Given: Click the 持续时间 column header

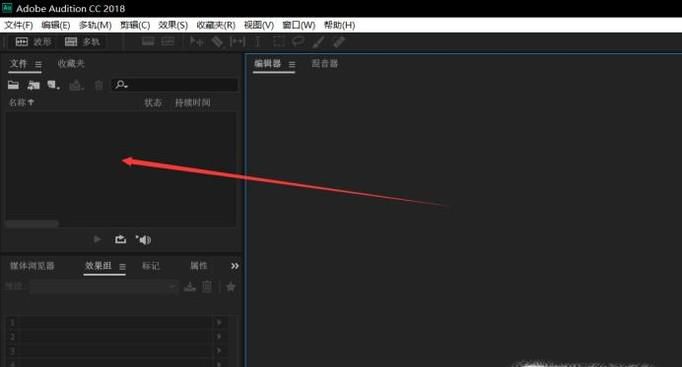Looking at the screenshot, I should click(193, 103).
